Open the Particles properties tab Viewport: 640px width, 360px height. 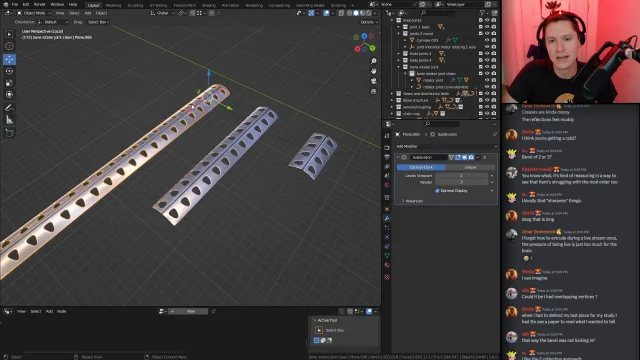tap(387, 228)
